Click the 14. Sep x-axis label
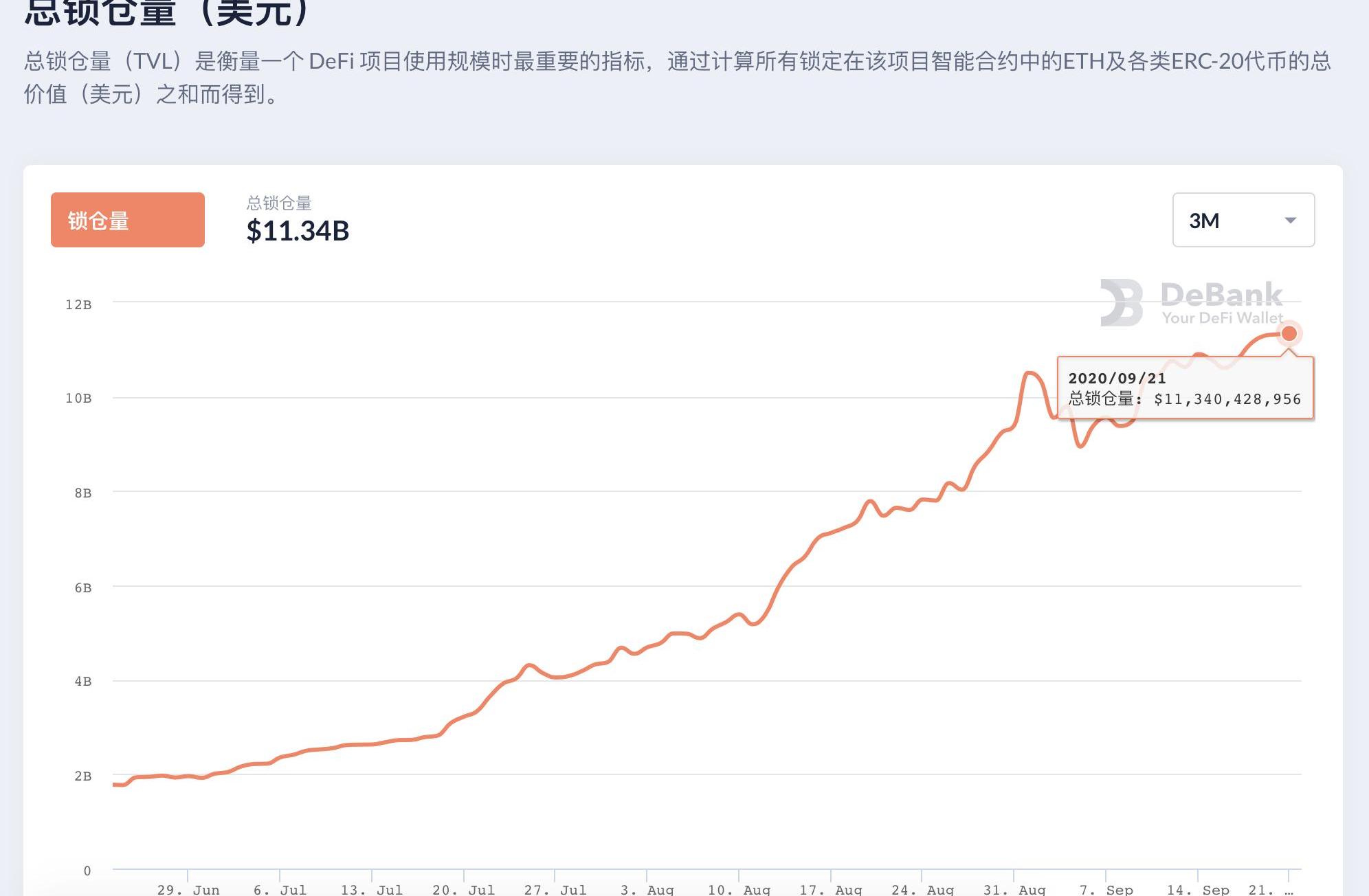1369x896 pixels. tap(1198, 890)
